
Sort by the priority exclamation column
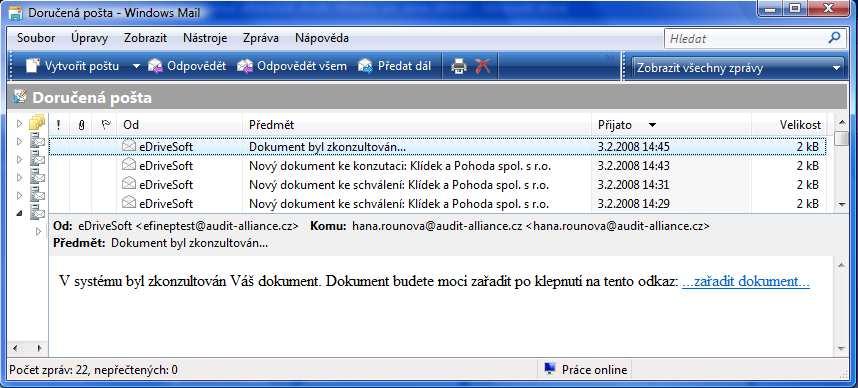[x=59, y=125]
